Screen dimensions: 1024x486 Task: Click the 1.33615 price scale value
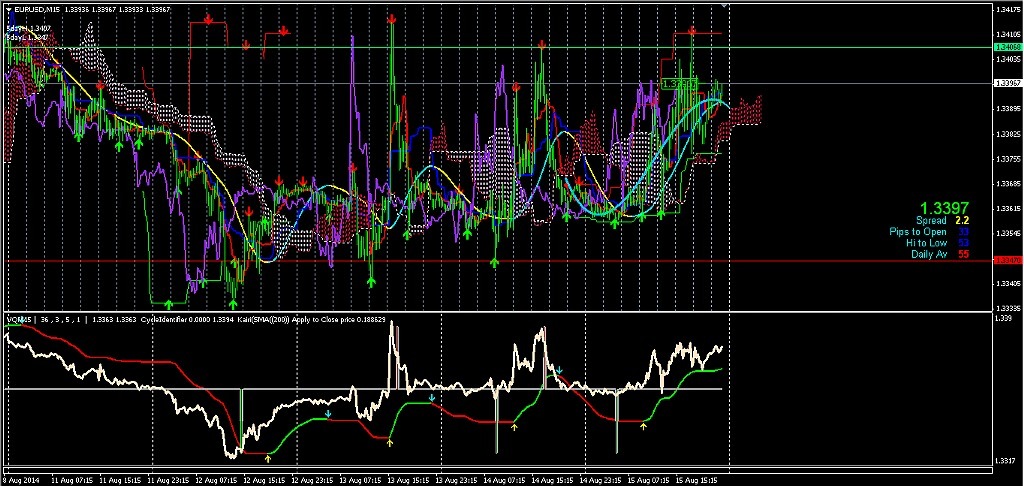click(x=1006, y=208)
